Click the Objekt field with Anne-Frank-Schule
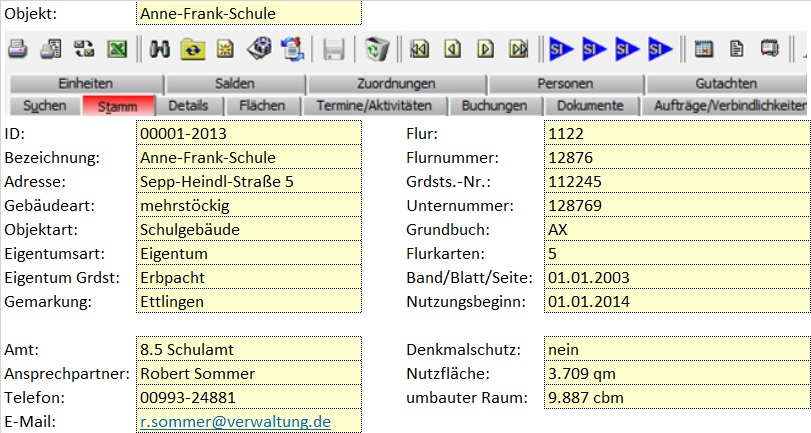811x433 pixels. 248,14
